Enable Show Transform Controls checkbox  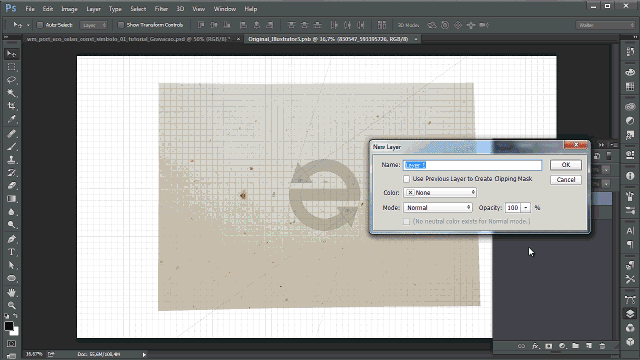click(x=121, y=25)
